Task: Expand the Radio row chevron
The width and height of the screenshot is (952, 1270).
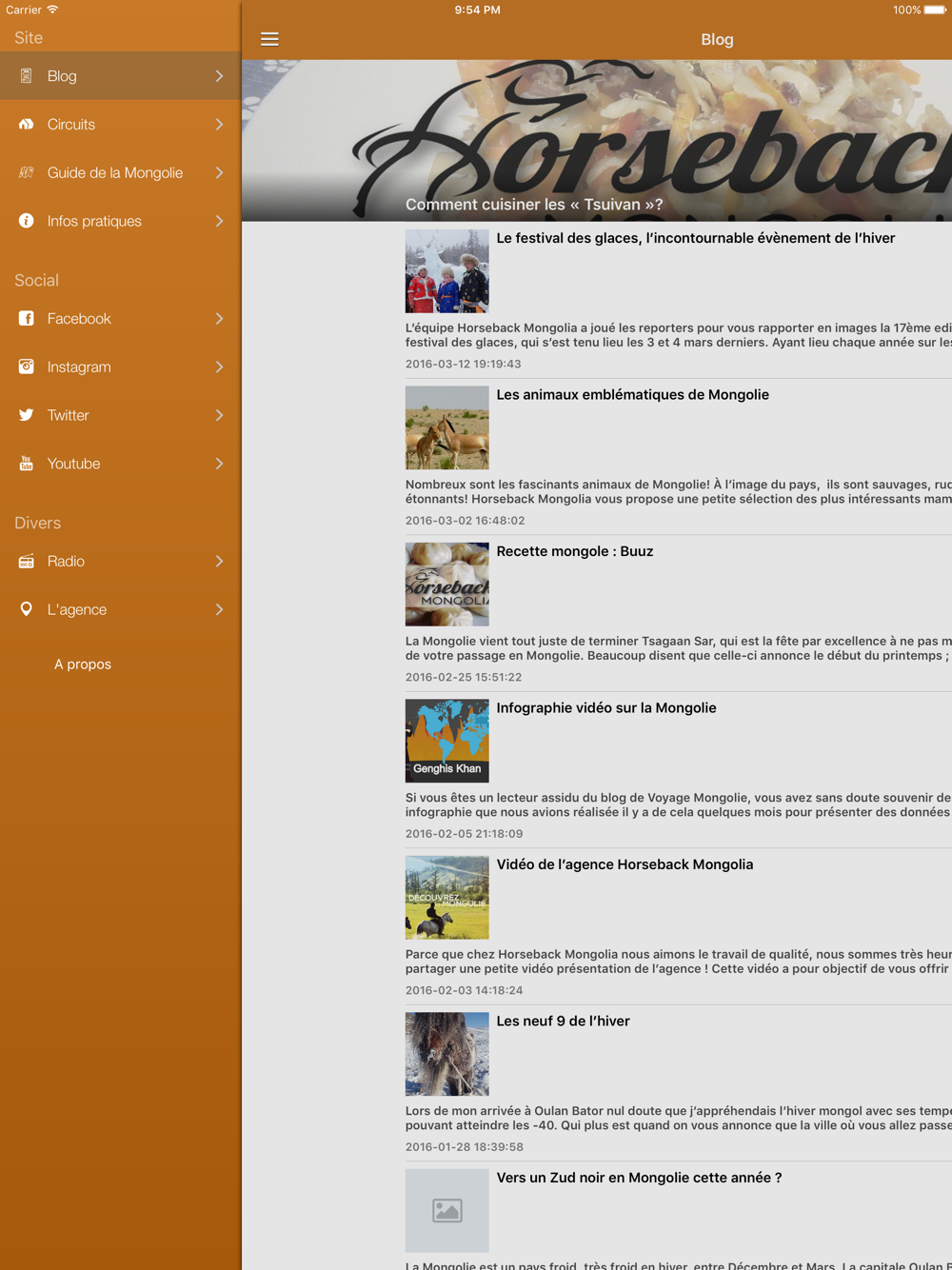Action: click(219, 562)
